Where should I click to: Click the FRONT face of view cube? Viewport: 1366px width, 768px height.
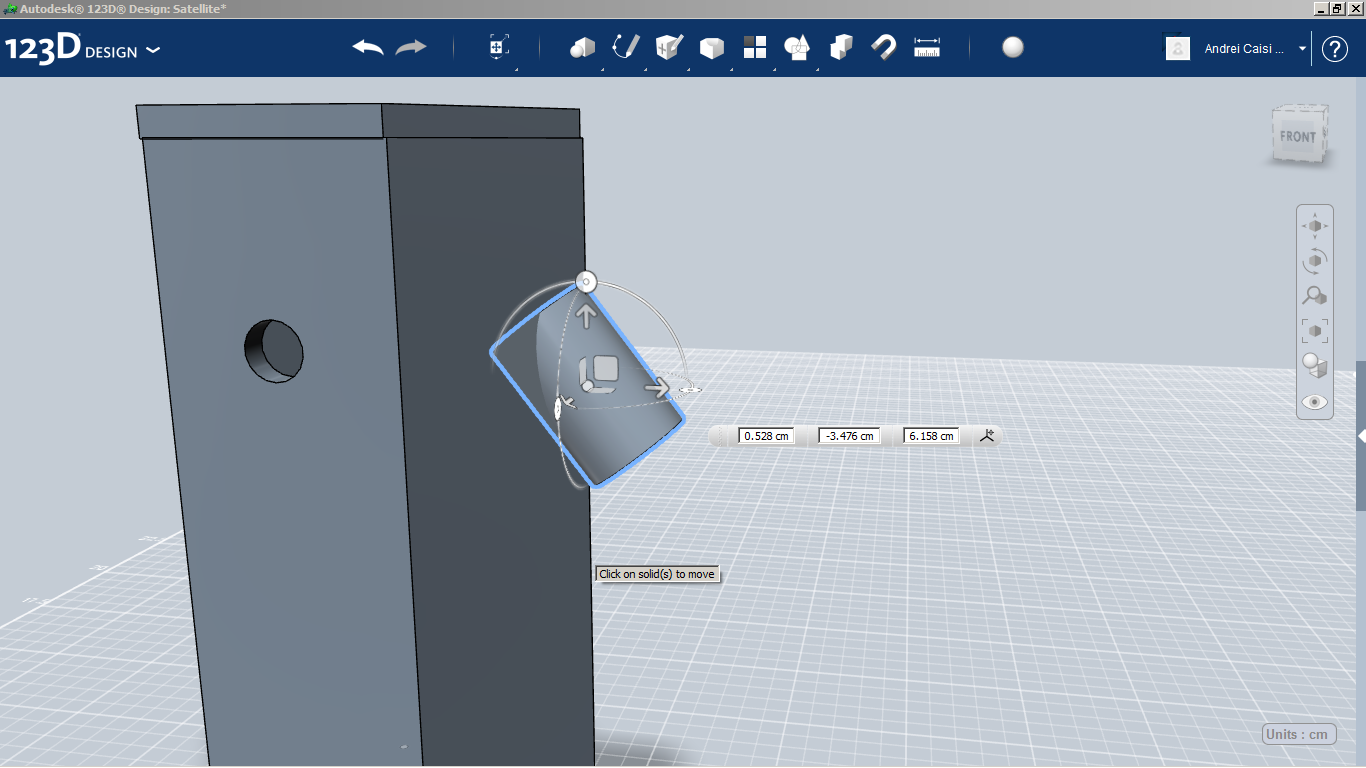[1298, 136]
